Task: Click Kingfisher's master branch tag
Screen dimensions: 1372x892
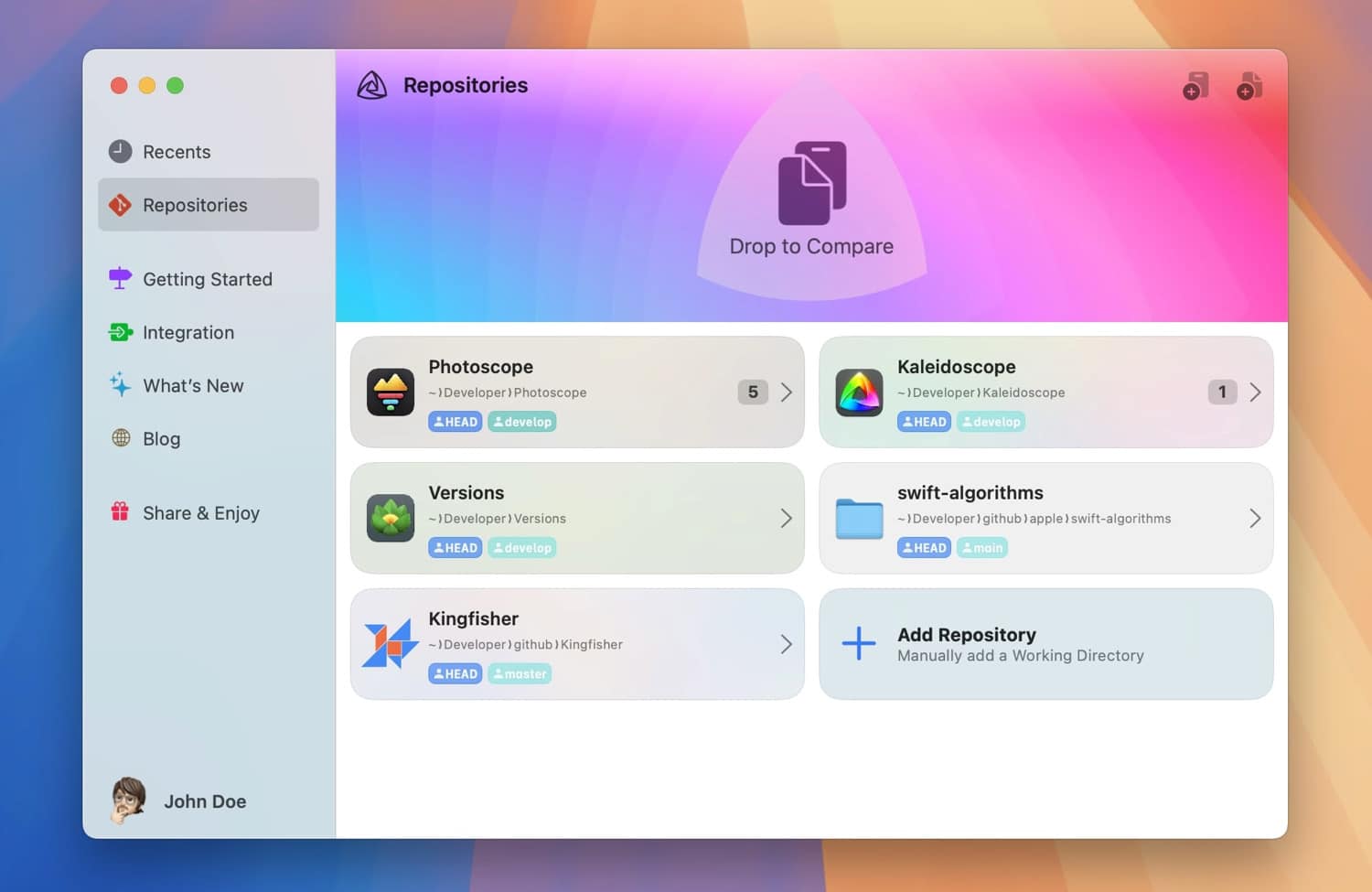Action: pyautogui.click(x=520, y=674)
